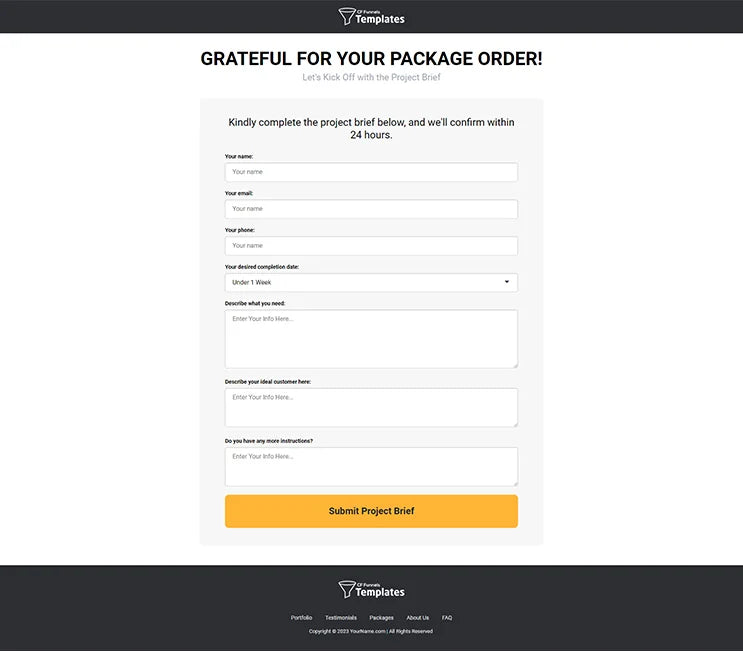Focus the 'Your name' input field

click(x=371, y=172)
